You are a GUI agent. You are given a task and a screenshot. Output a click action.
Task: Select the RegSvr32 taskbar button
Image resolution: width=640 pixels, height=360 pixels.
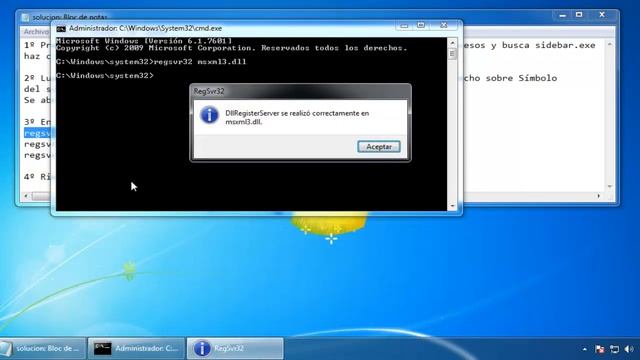click(235, 348)
